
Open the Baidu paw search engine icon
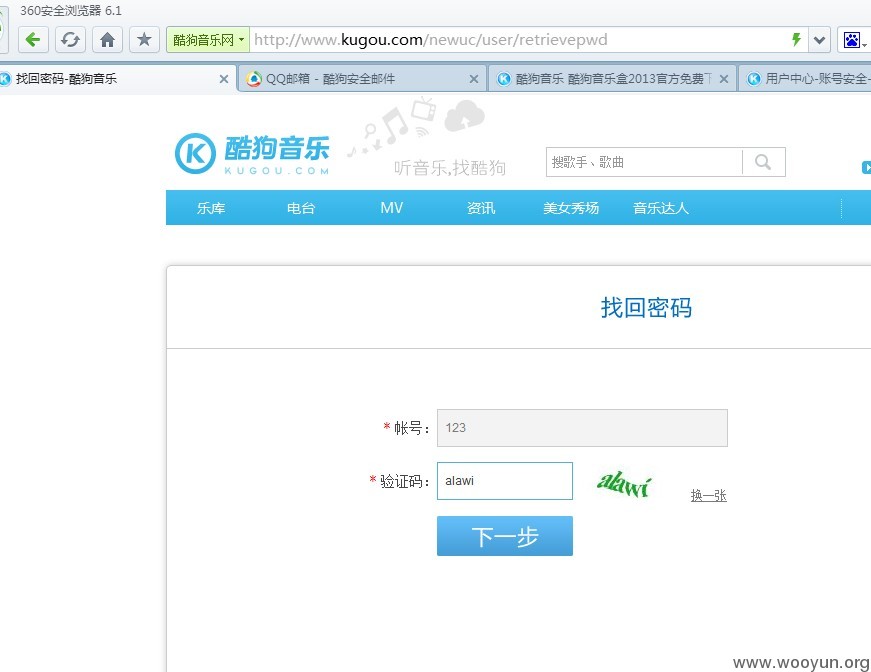[852, 40]
